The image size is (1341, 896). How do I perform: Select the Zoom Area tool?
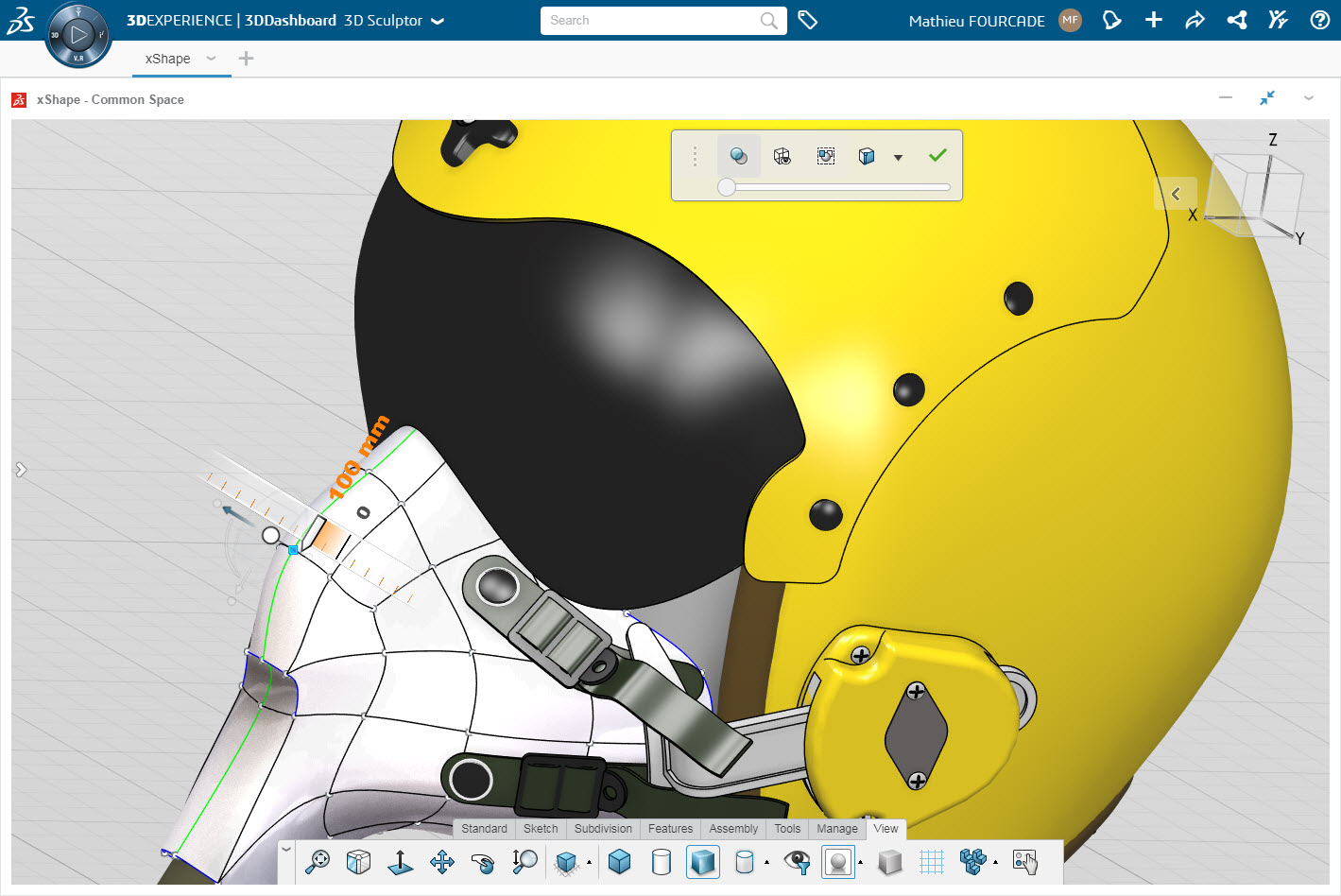pos(524,862)
